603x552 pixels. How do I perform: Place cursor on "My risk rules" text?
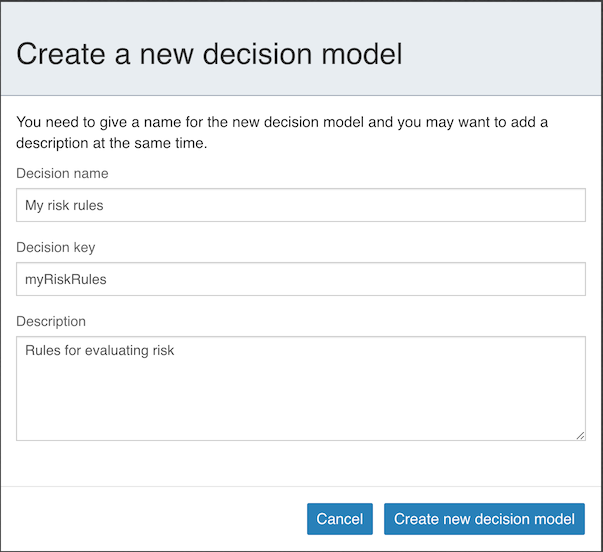(64, 206)
